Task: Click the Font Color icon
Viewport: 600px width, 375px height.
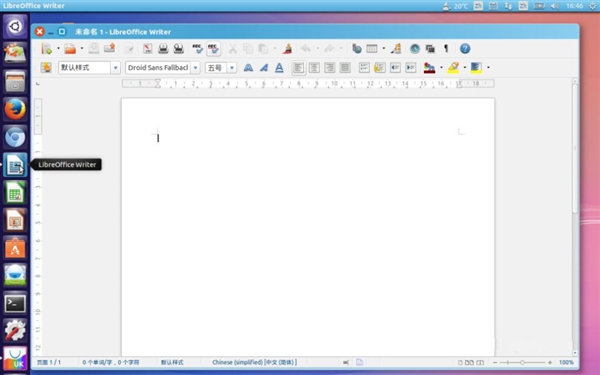Action: tap(429, 68)
